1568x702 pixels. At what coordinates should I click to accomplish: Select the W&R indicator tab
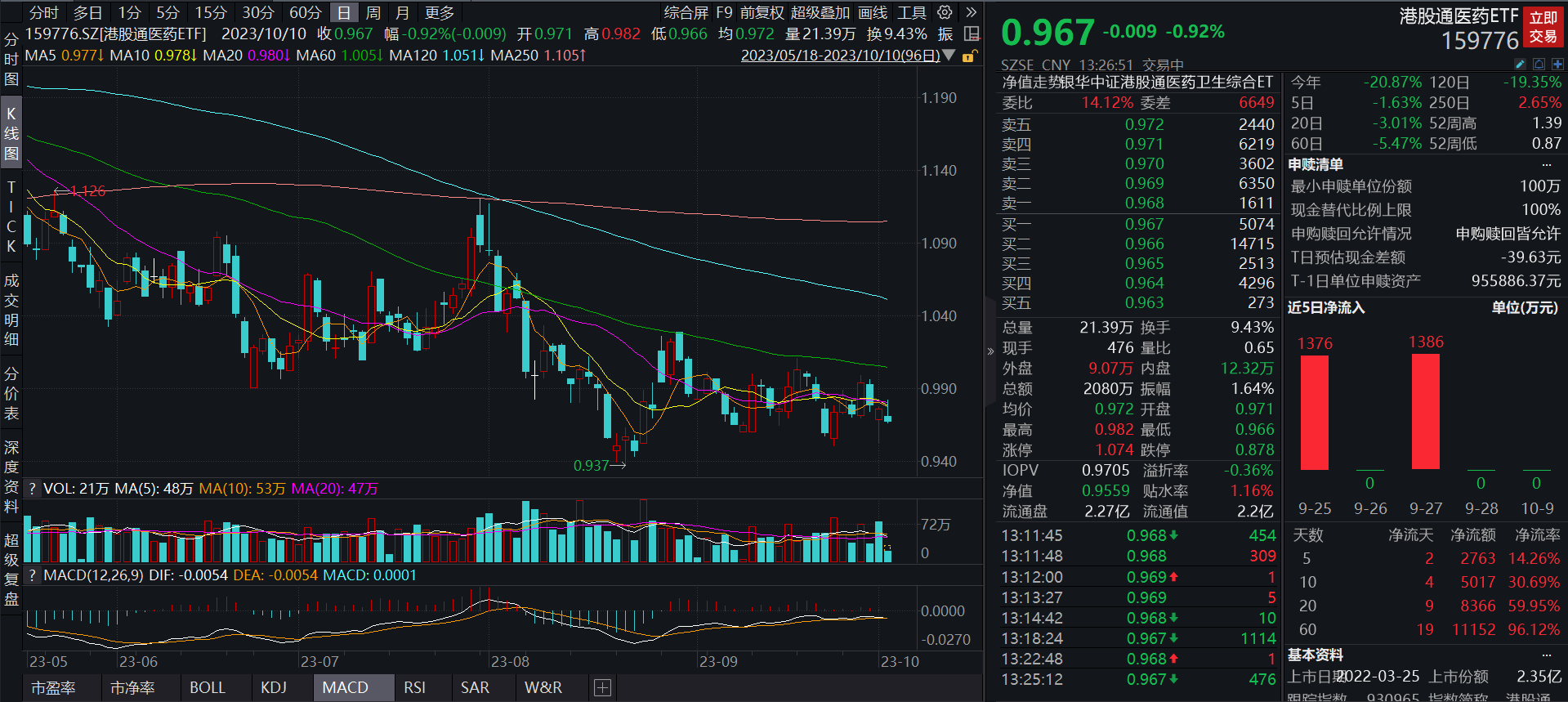click(543, 687)
